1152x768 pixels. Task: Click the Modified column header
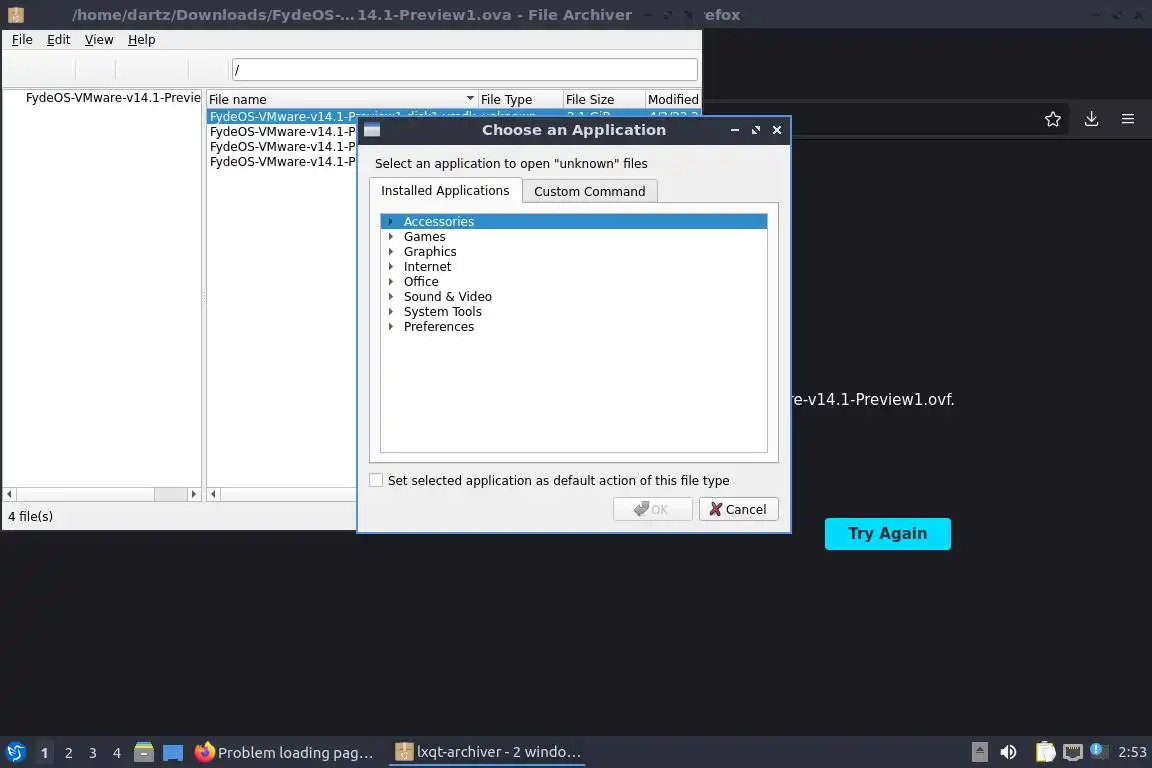click(x=673, y=99)
